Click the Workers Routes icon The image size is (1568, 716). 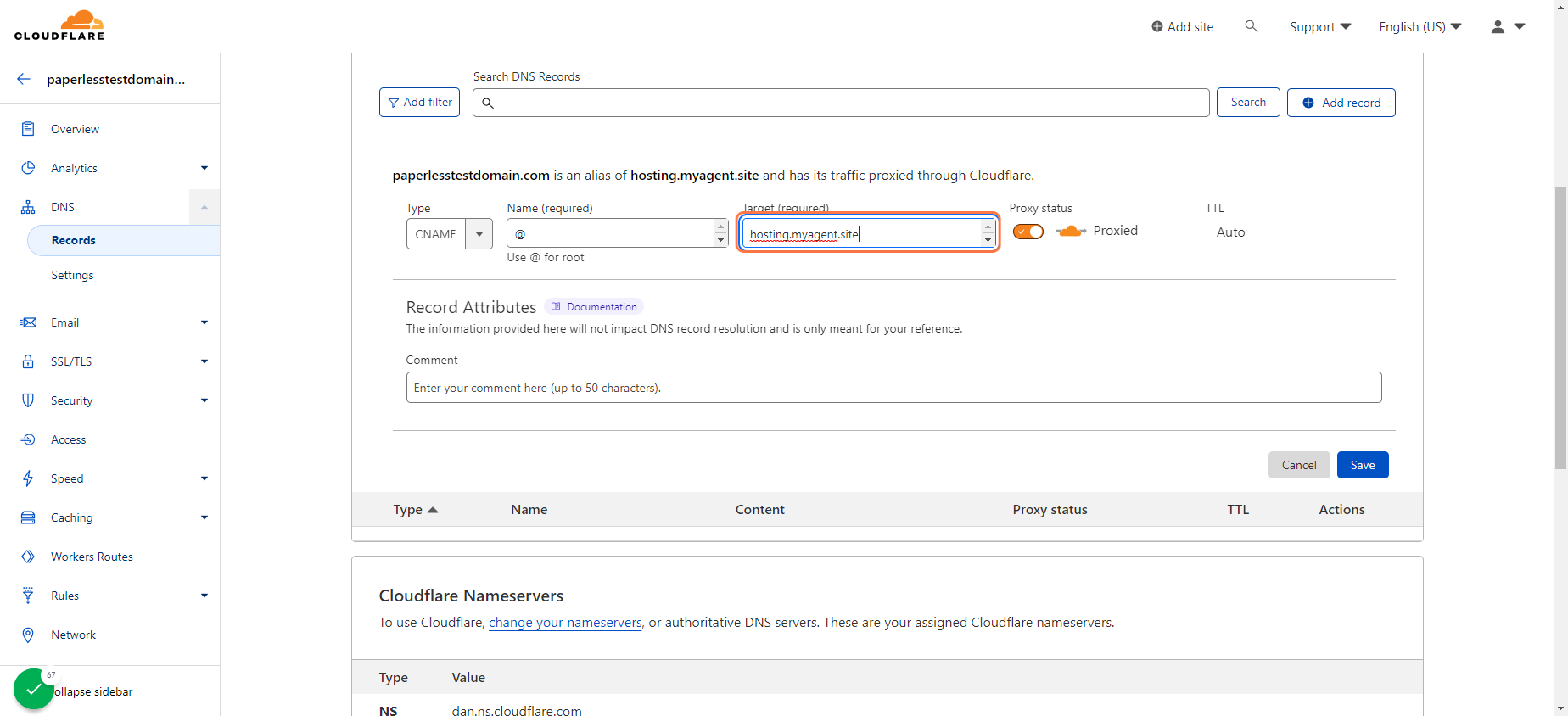click(x=28, y=557)
